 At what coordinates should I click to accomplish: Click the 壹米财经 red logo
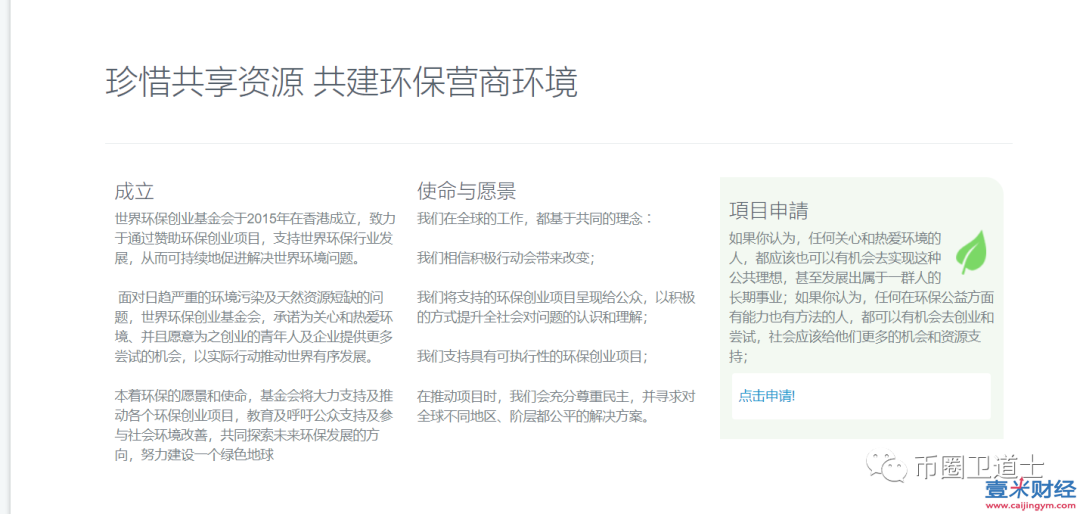click(x=1029, y=489)
